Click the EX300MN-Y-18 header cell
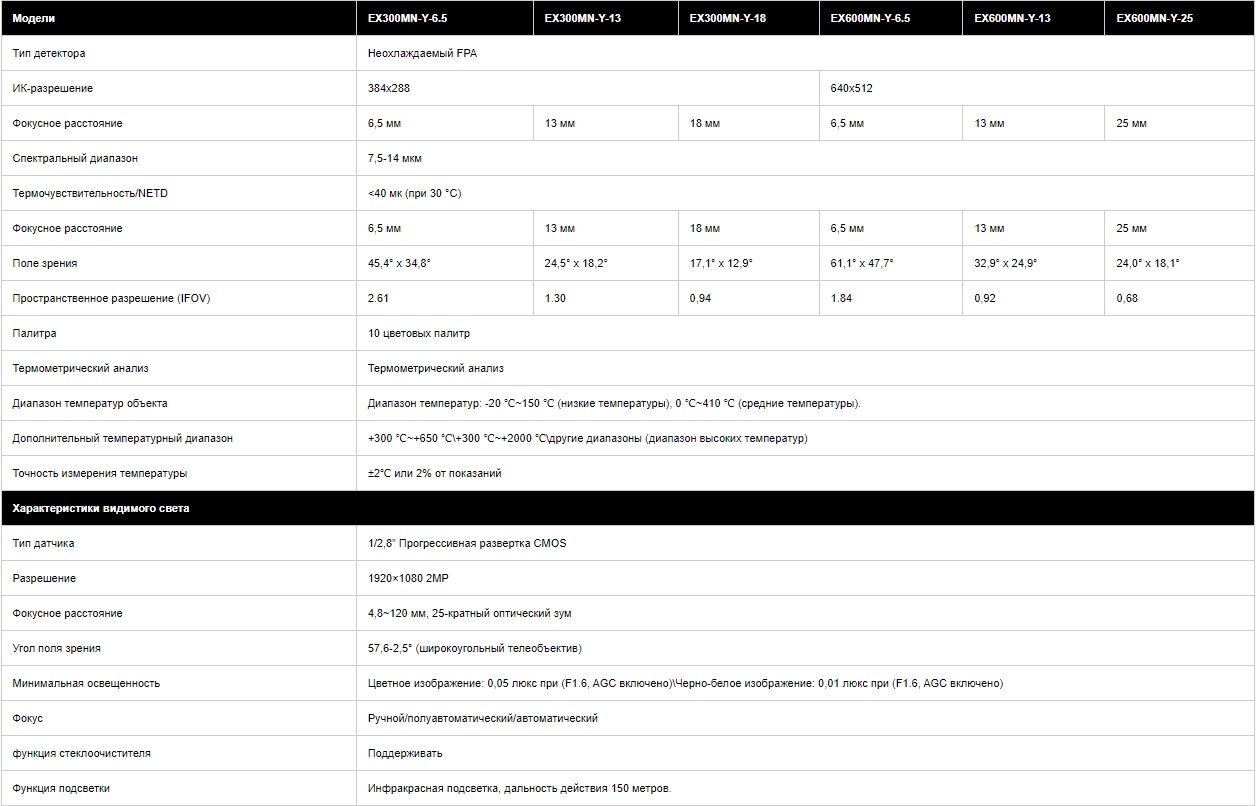The width and height of the screenshot is (1256, 806). coord(728,18)
